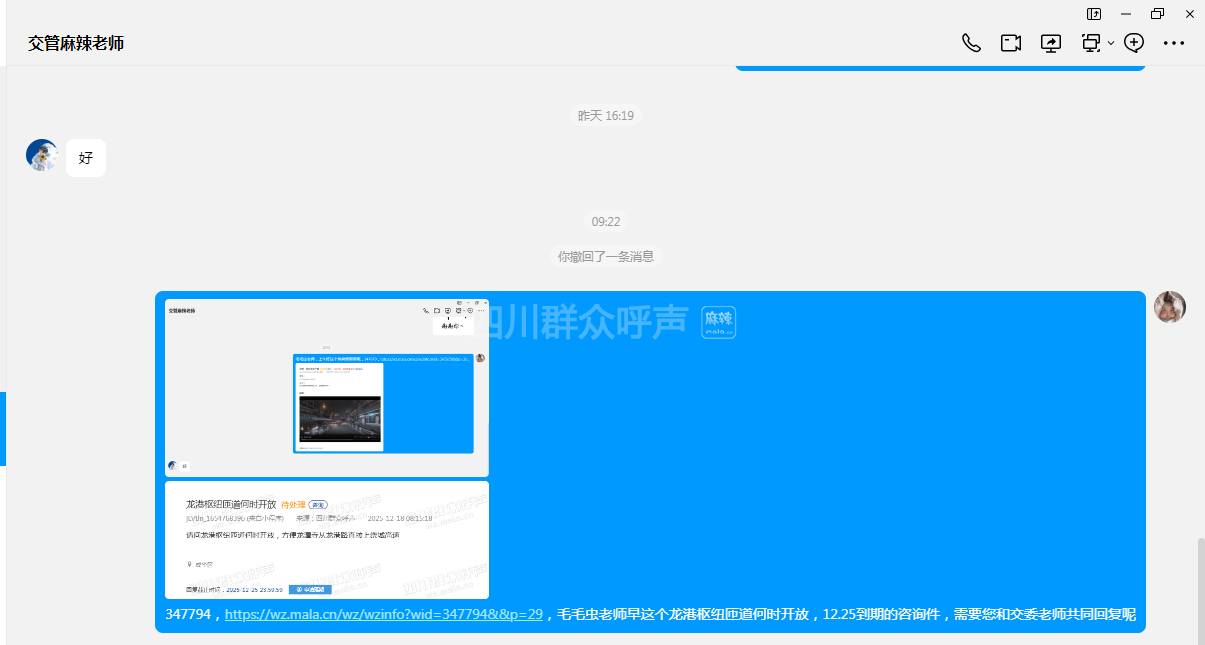Click the 好 message bubble
This screenshot has width=1205, height=645.
(x=86, y=158)
